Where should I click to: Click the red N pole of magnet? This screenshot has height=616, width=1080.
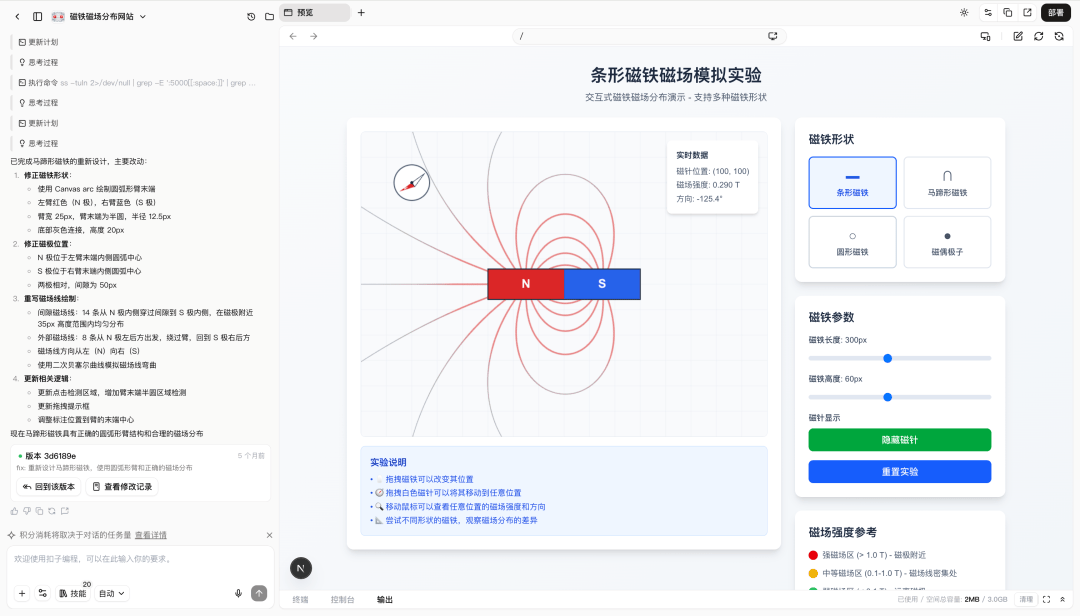(526, 284)
